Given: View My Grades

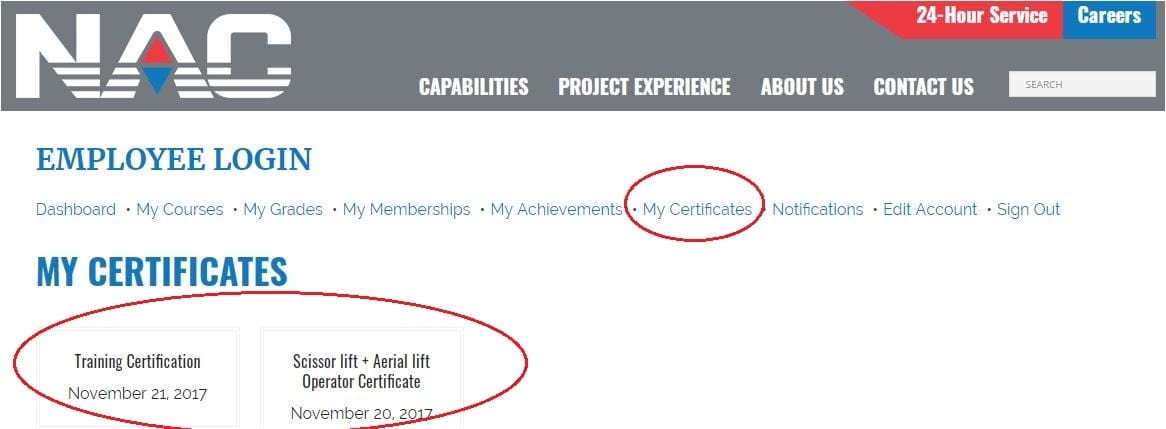Looking at the screenshot, I should click(x=283, y=210).
